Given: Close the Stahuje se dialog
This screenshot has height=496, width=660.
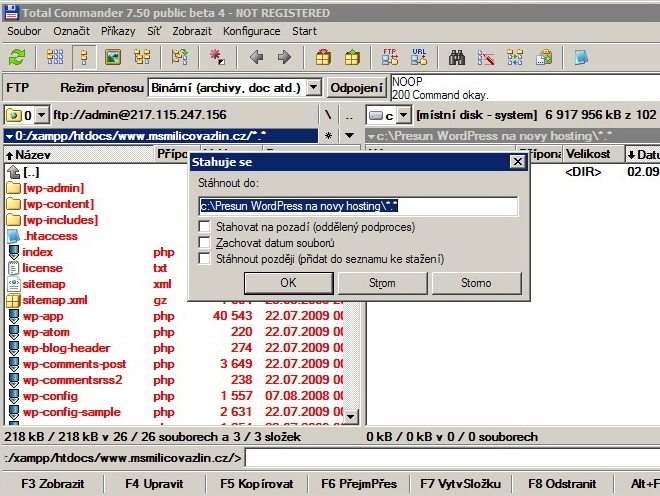Looking at the screenshot, I should tap(518, 162).
